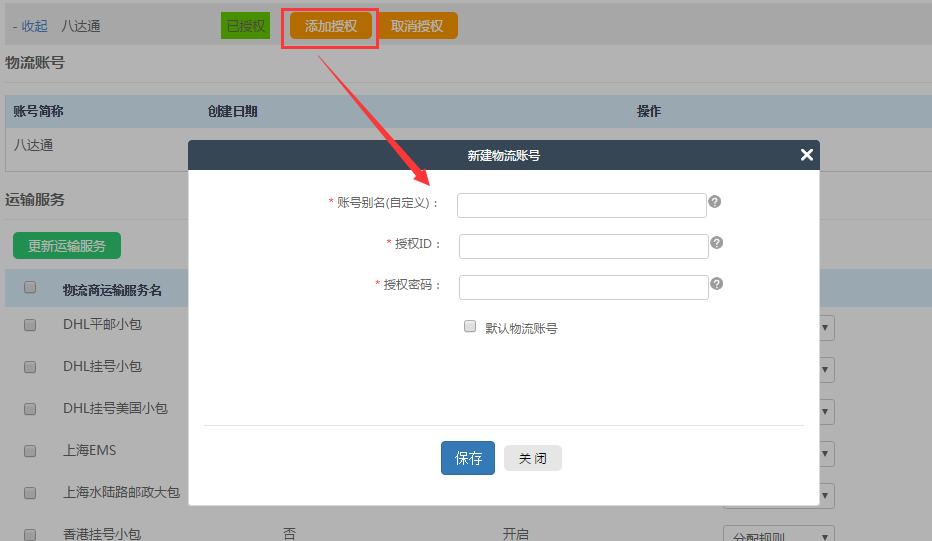Open dropdown in DHL平邮小包 row
Image resolution: width=932 pixels, height=541 pixels.
point(827,328)
